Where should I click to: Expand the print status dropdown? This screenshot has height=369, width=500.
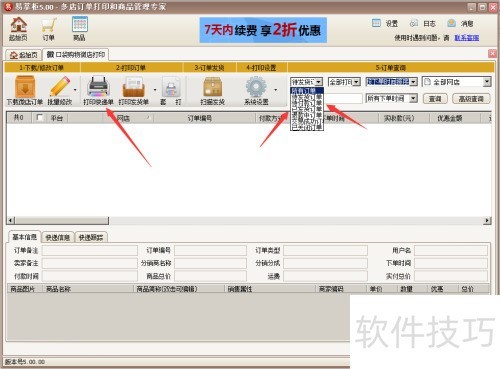(357, 82)
